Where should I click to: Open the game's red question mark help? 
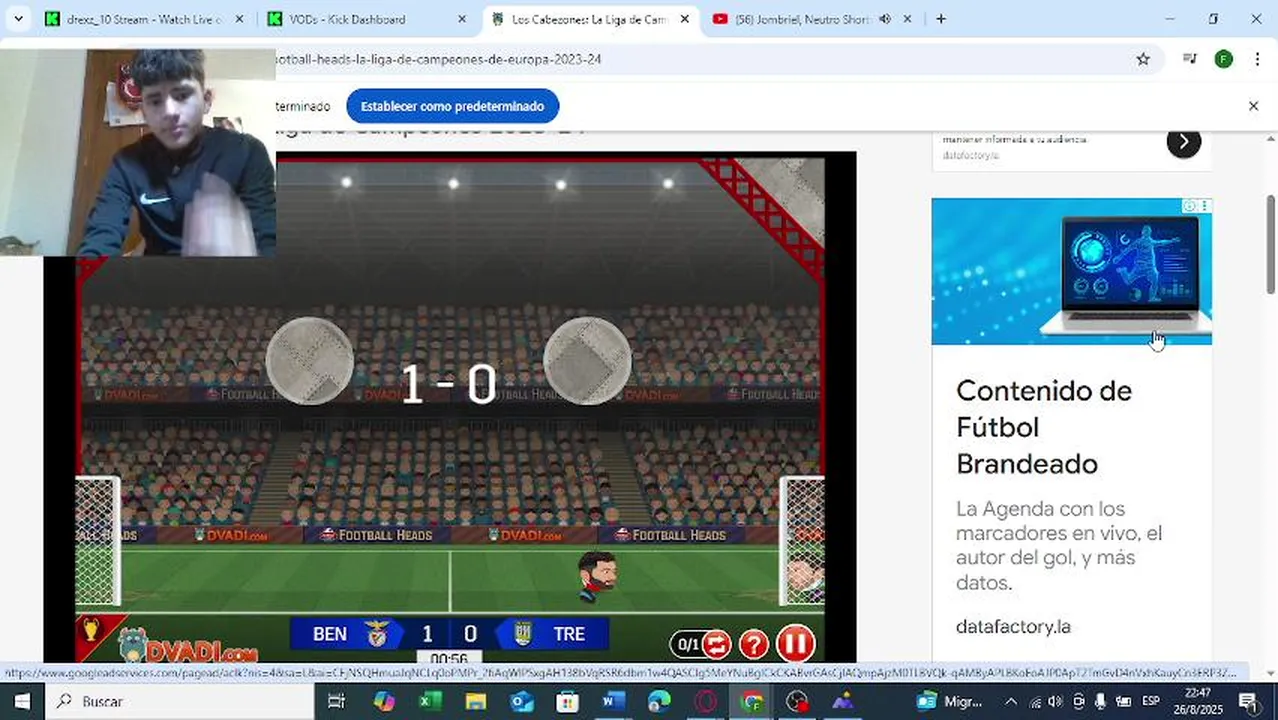pyautogui.click(x=754, y=645)
